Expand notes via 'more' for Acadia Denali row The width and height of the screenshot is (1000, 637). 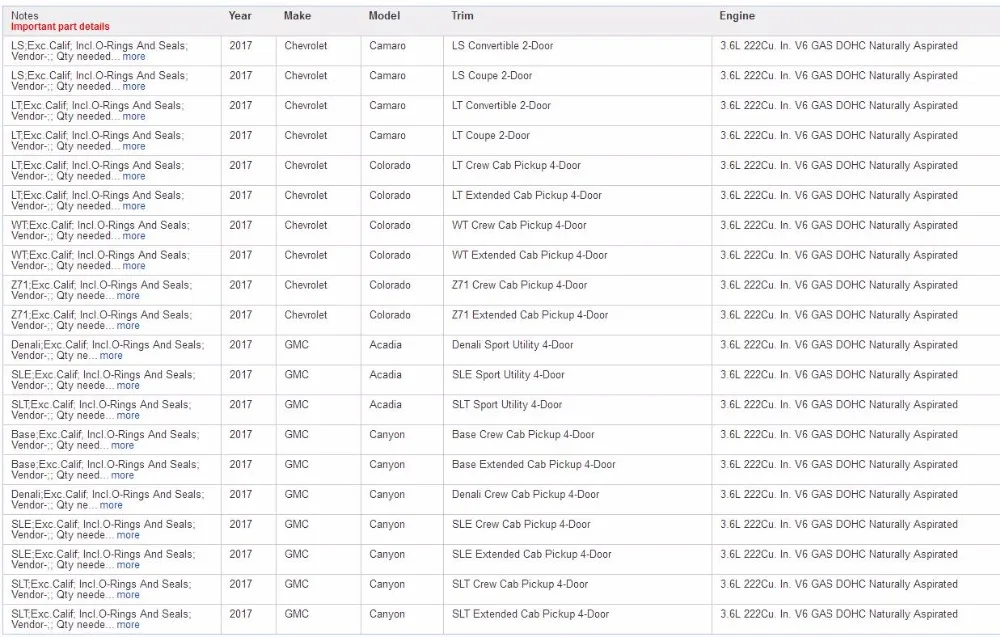[x=111, y=356]
